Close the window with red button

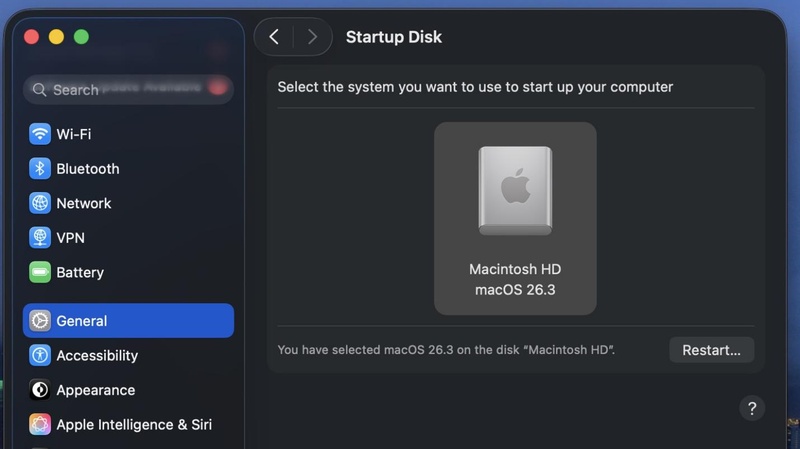(32, 37)
